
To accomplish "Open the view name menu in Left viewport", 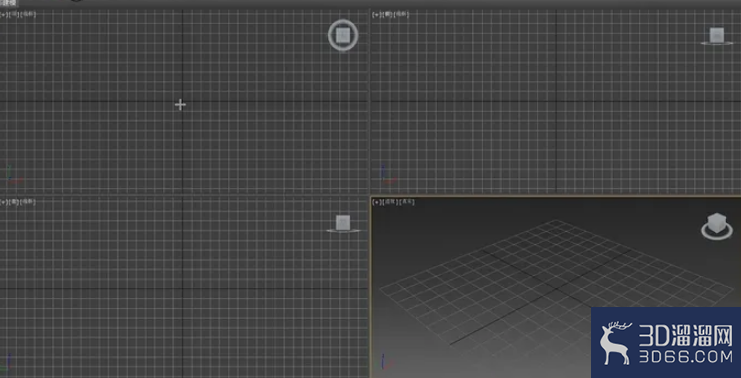I will coord(14,202).
